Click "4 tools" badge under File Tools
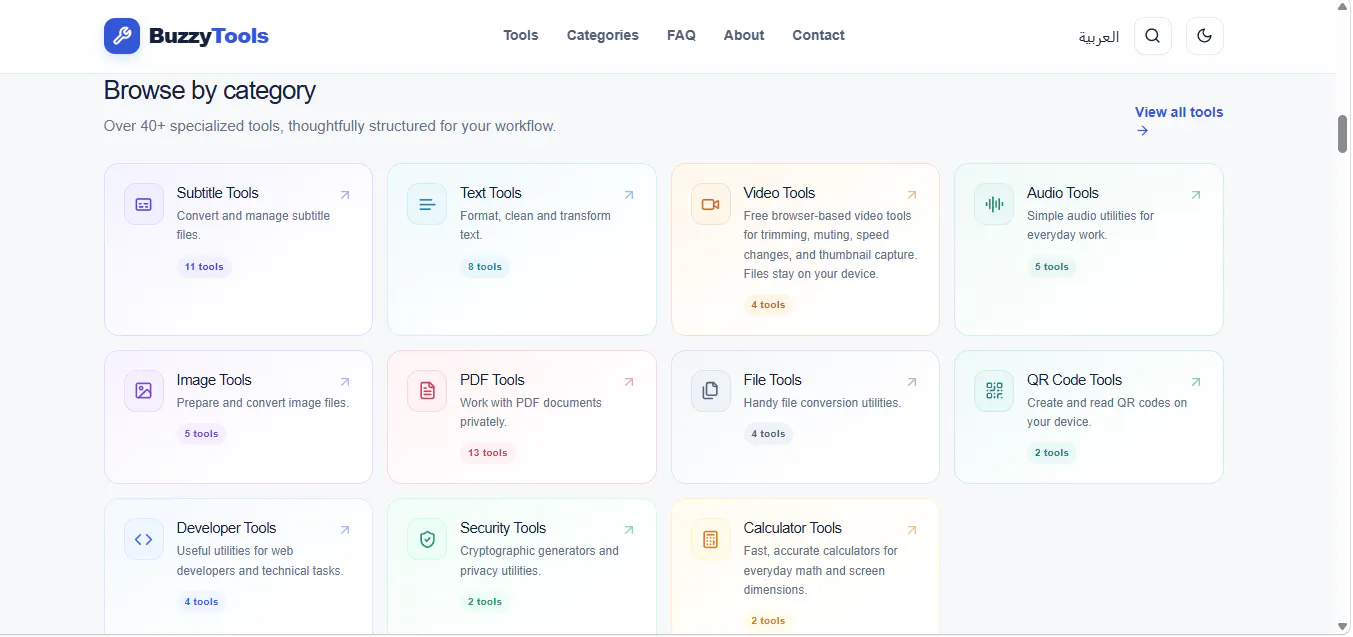 (768, 434)
